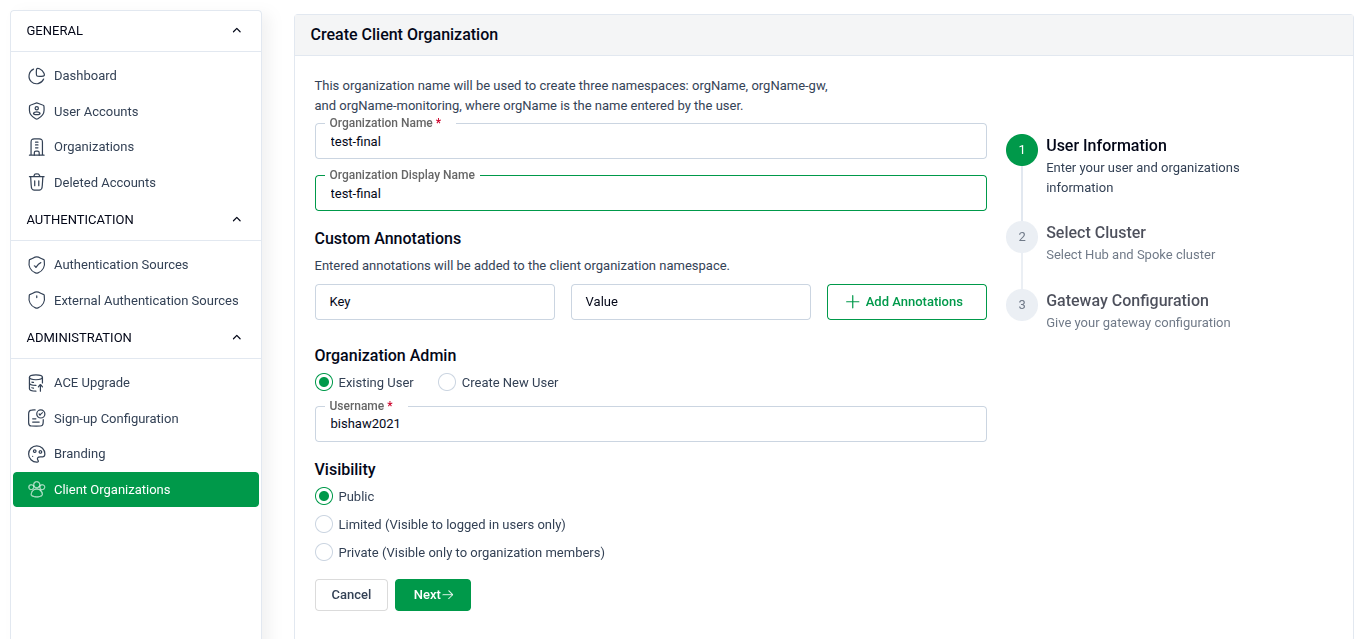Click the Authentication Sources shield icon
Image resolution: width=1357 pixels, height=639 pixels.
click(x=37, y=265)
